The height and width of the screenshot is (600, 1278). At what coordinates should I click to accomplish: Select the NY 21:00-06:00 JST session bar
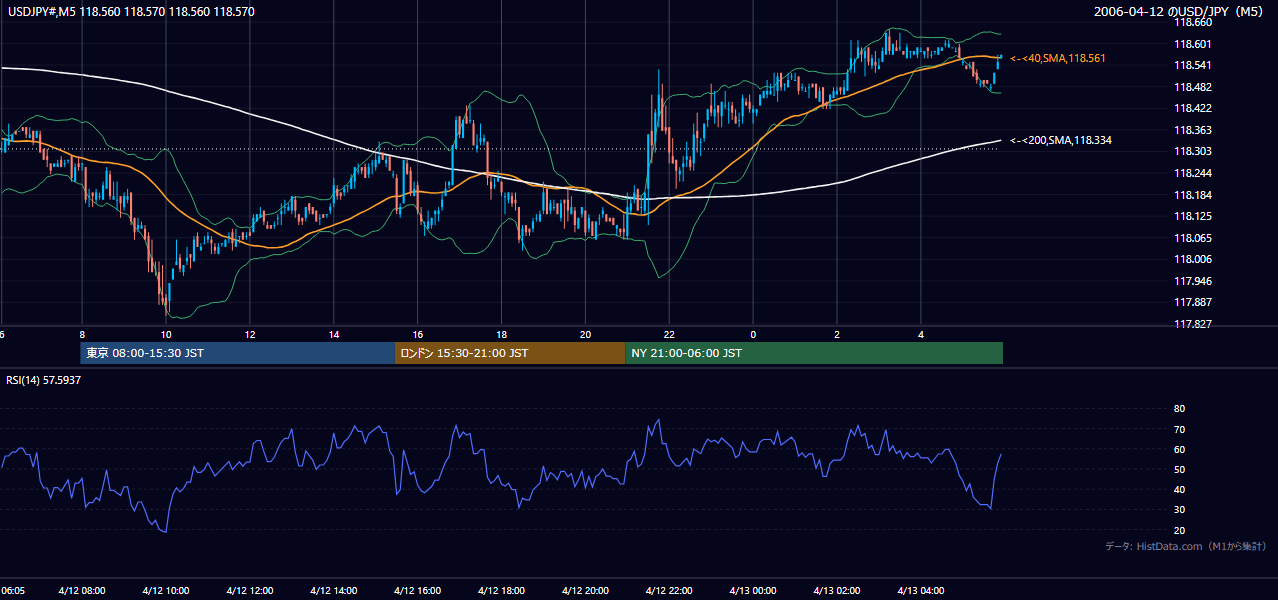pyautogui.click(x=814, y=353)
